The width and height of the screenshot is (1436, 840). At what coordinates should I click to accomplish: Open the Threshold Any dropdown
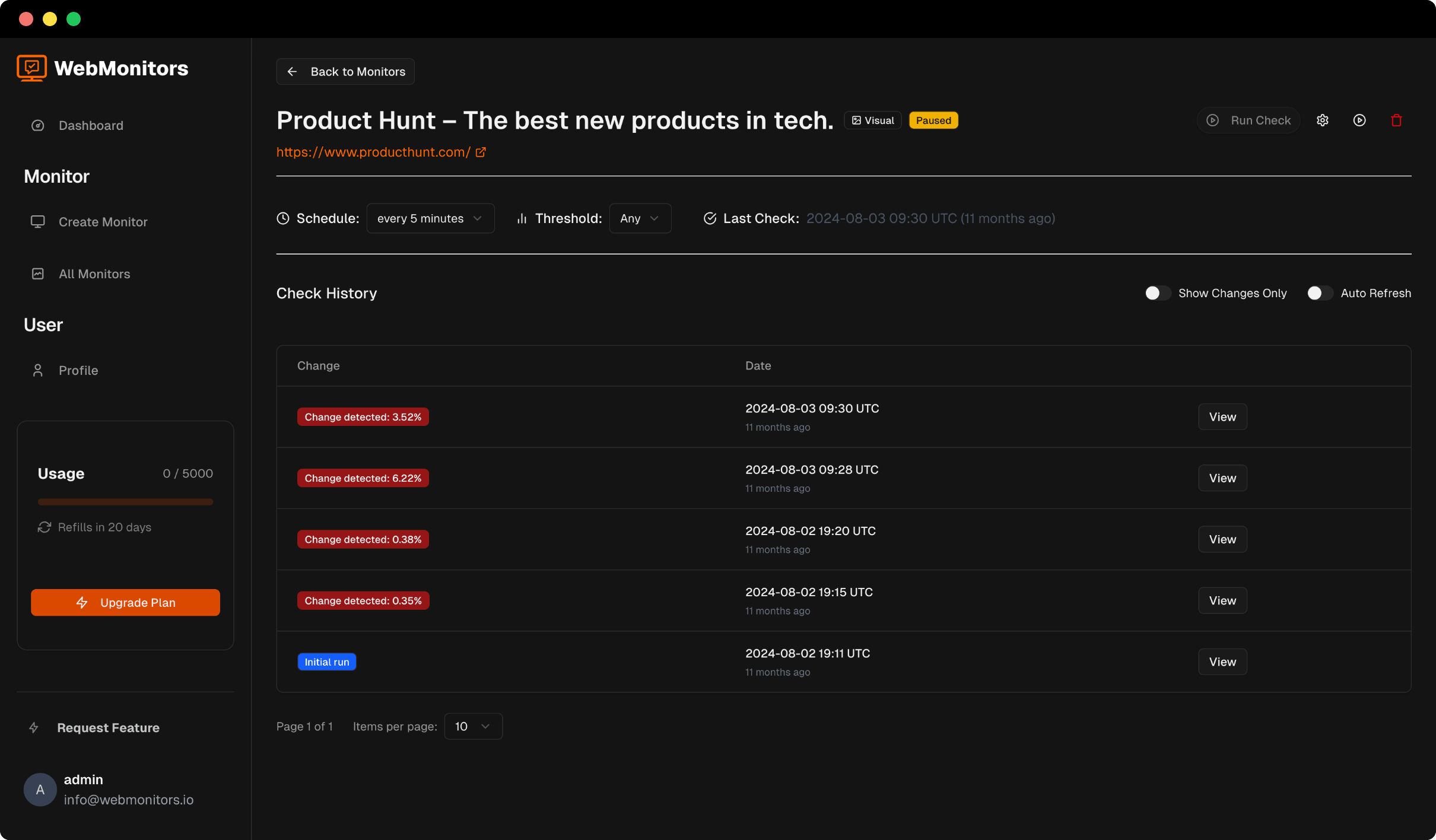coord(640,218)
